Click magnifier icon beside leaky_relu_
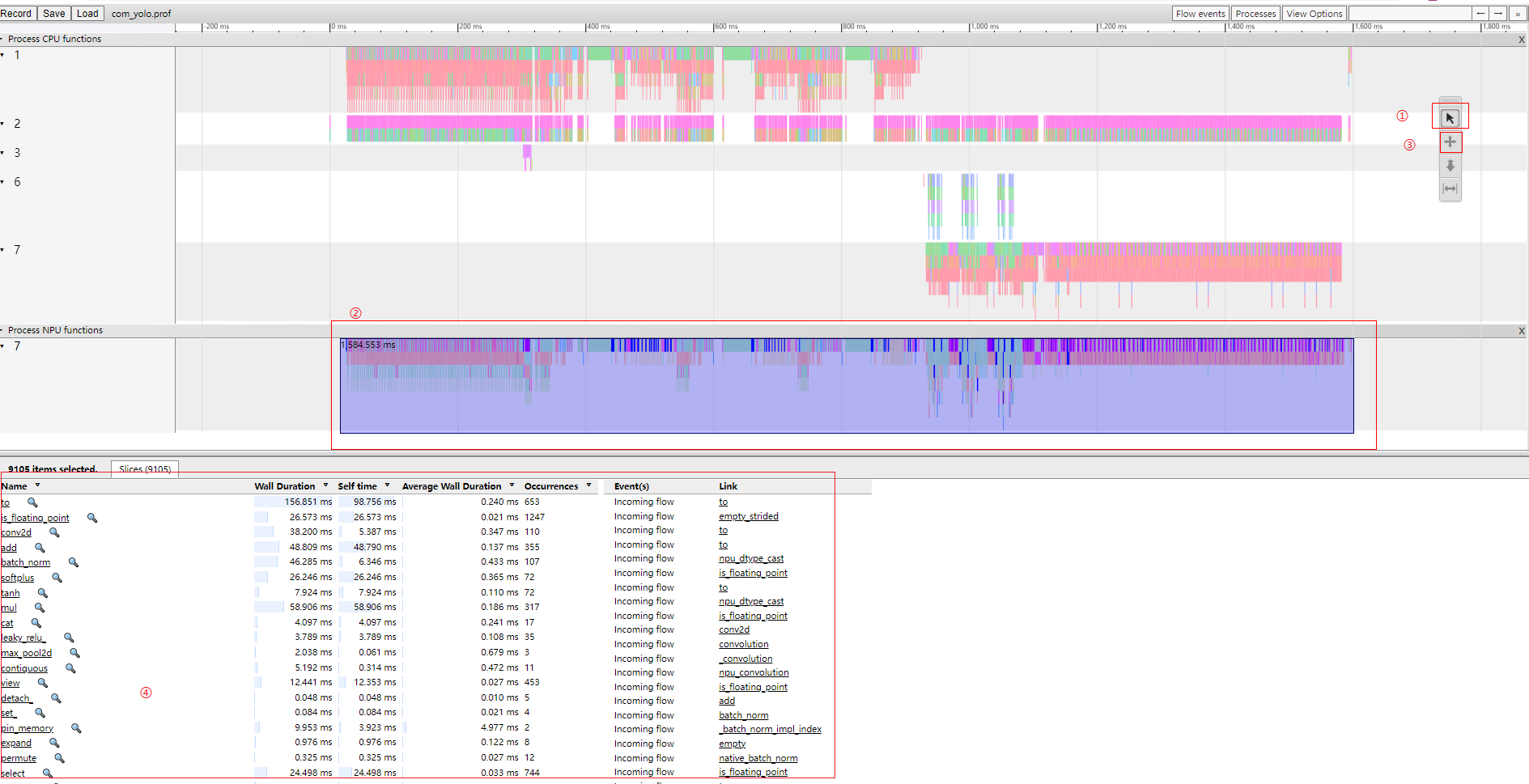1529x784 pixels. [69, 638]
